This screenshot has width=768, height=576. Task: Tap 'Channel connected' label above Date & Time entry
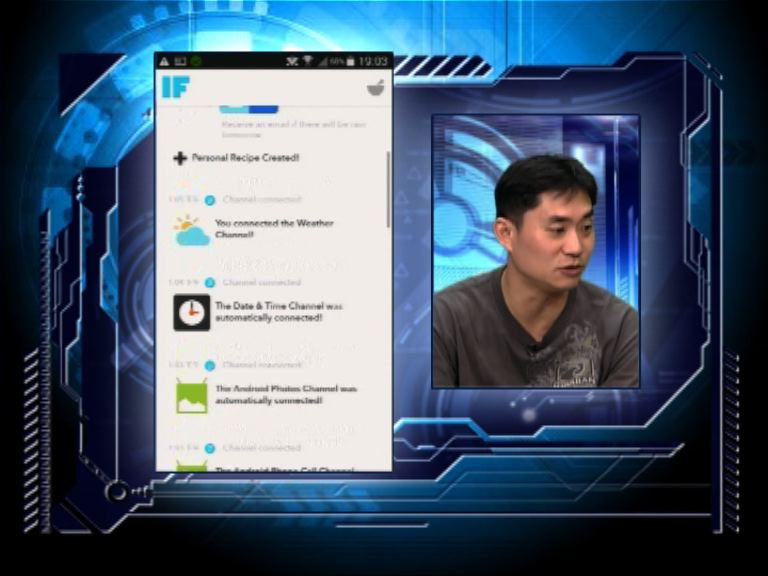click(262, 283)
